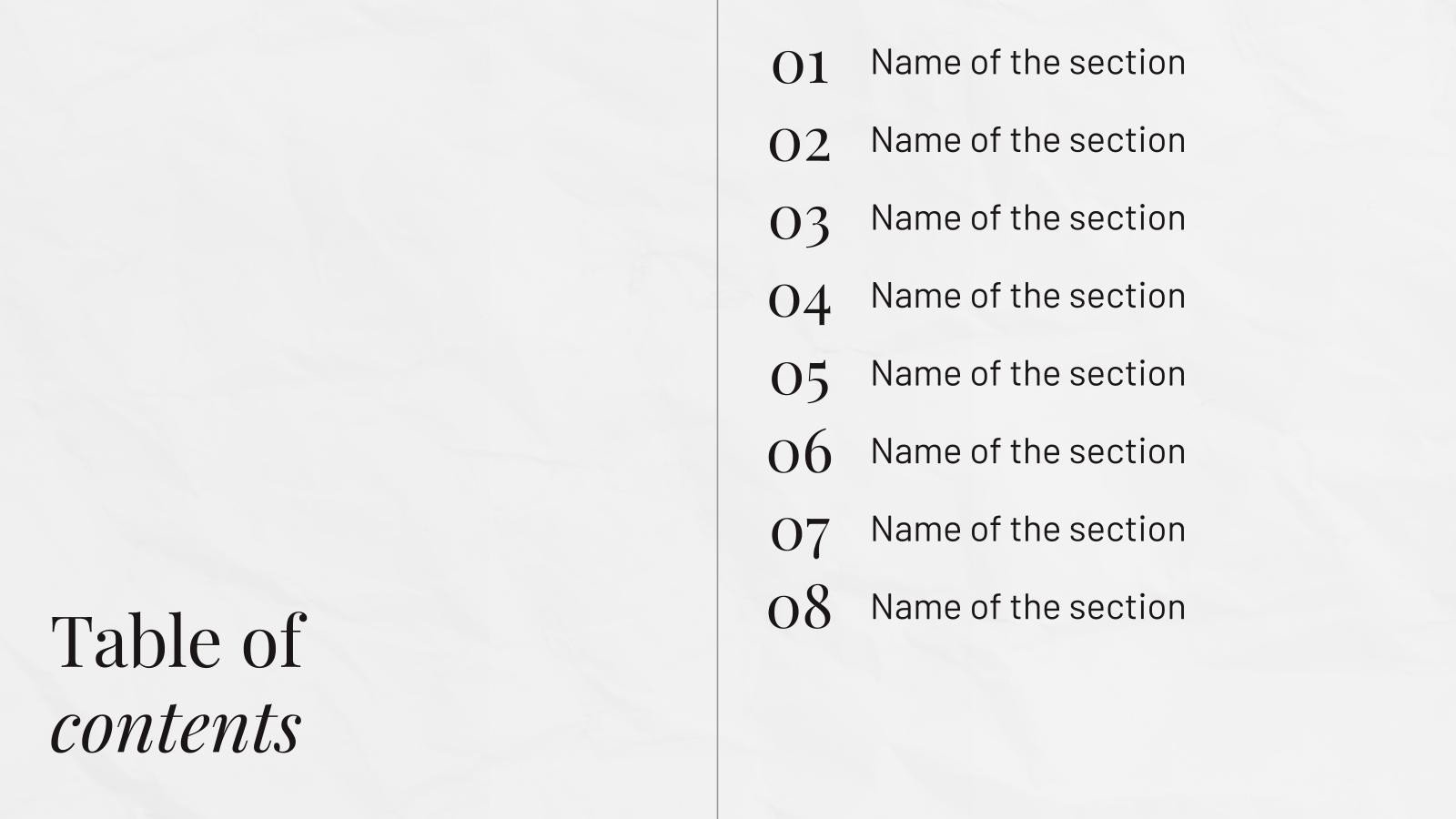Click the section number 07

pos(799,532)
